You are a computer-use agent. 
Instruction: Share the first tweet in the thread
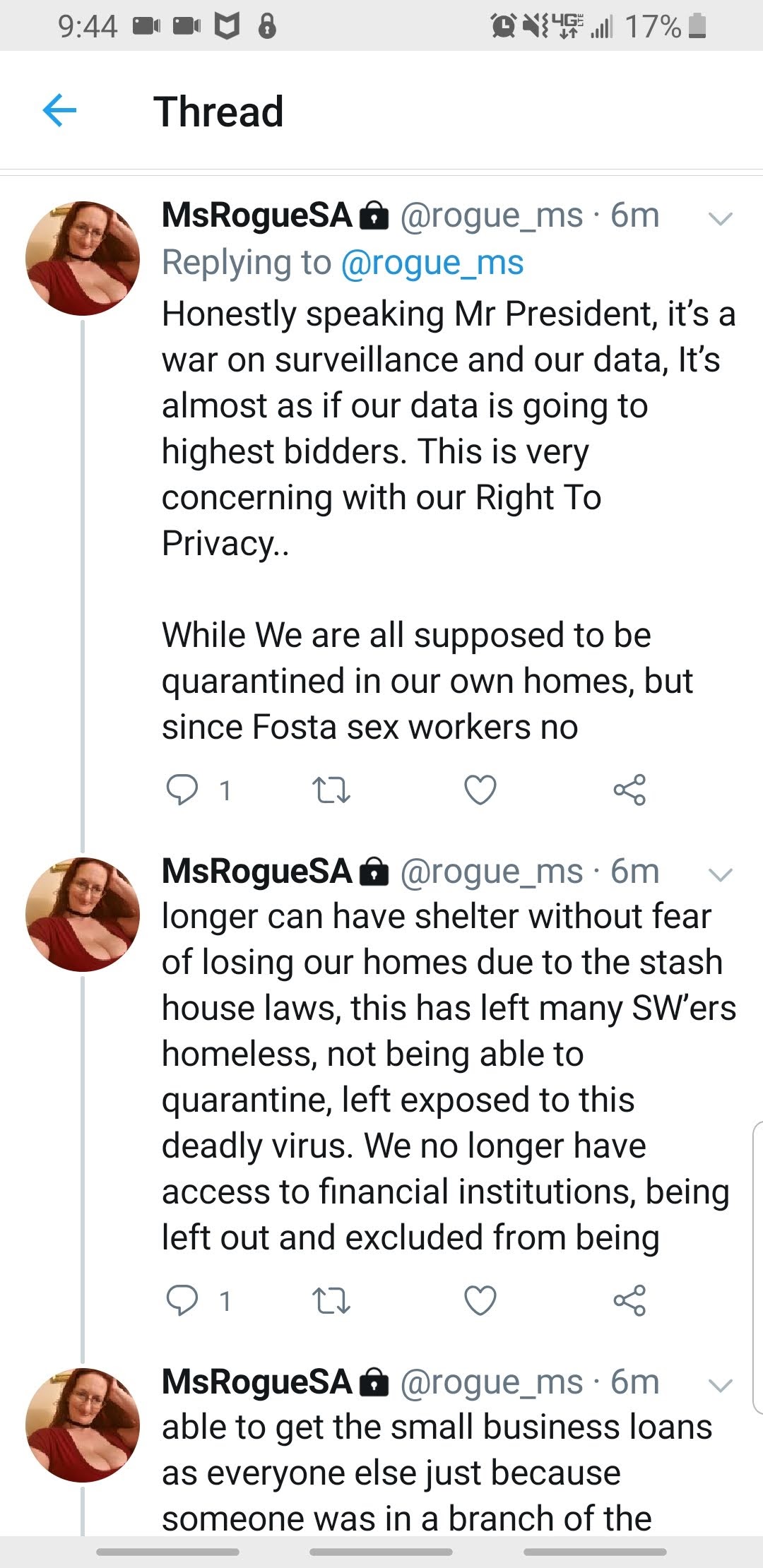click(629, 790)
